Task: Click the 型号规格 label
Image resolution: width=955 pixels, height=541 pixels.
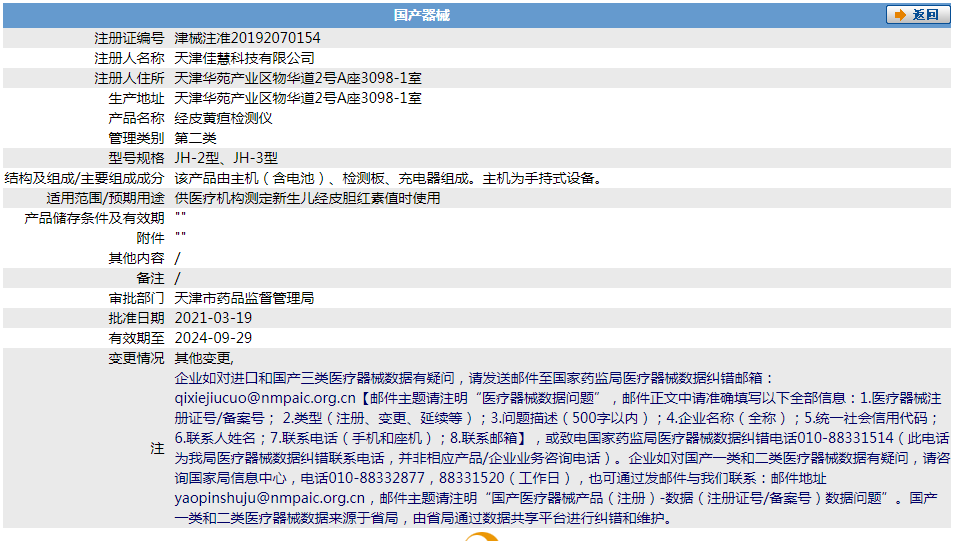Action: (136, 158)
